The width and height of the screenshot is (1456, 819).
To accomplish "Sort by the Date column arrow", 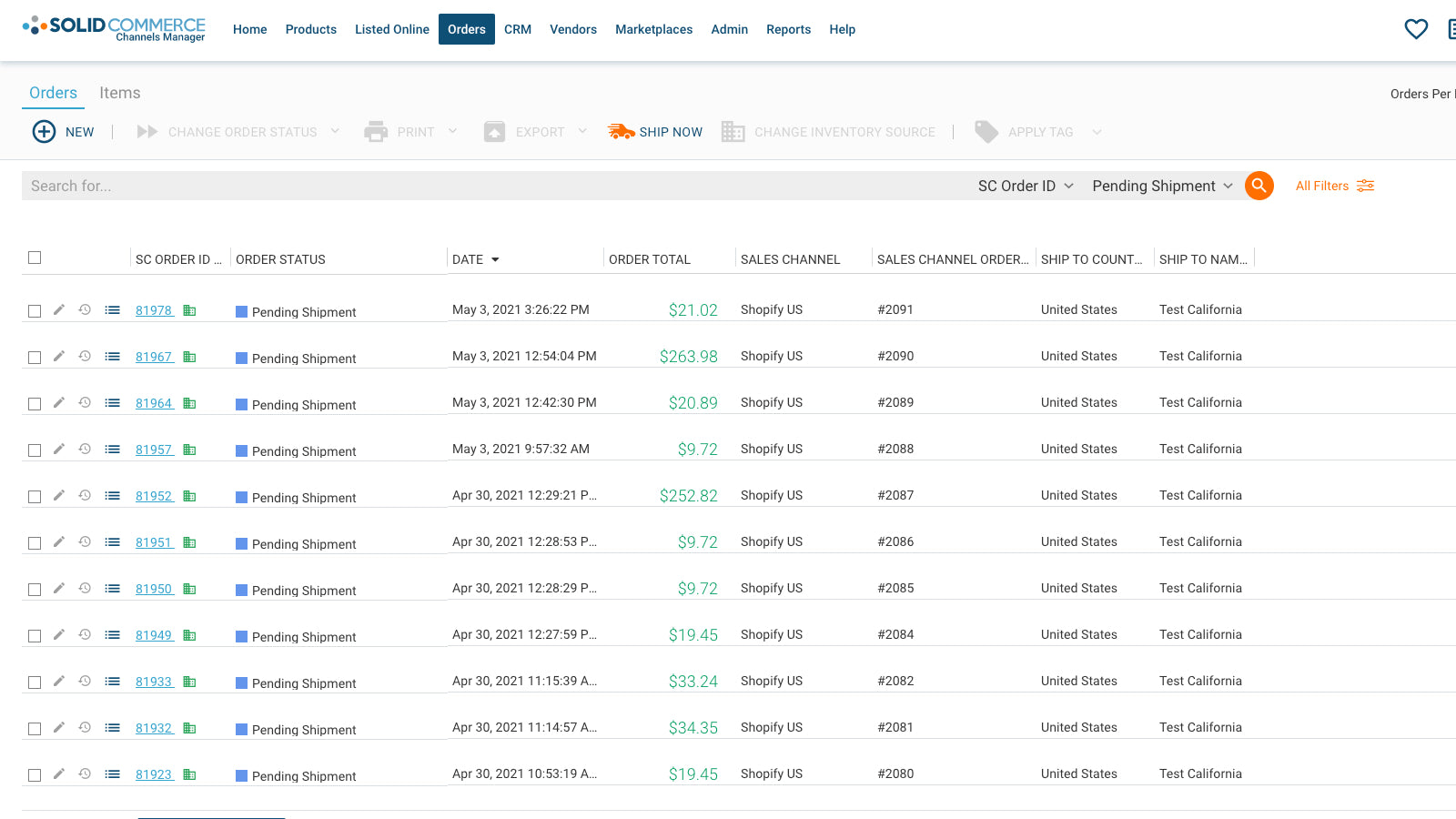I will pyautogui.click(x=495, y=260).
